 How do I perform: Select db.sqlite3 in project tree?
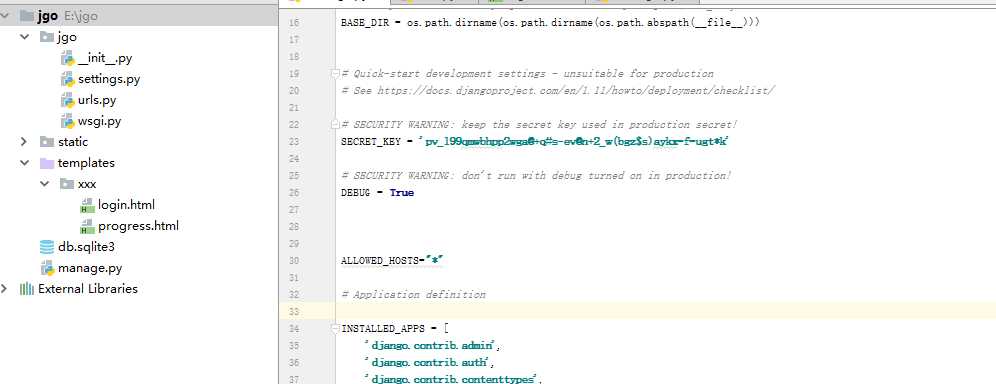[x=86, y=247]
